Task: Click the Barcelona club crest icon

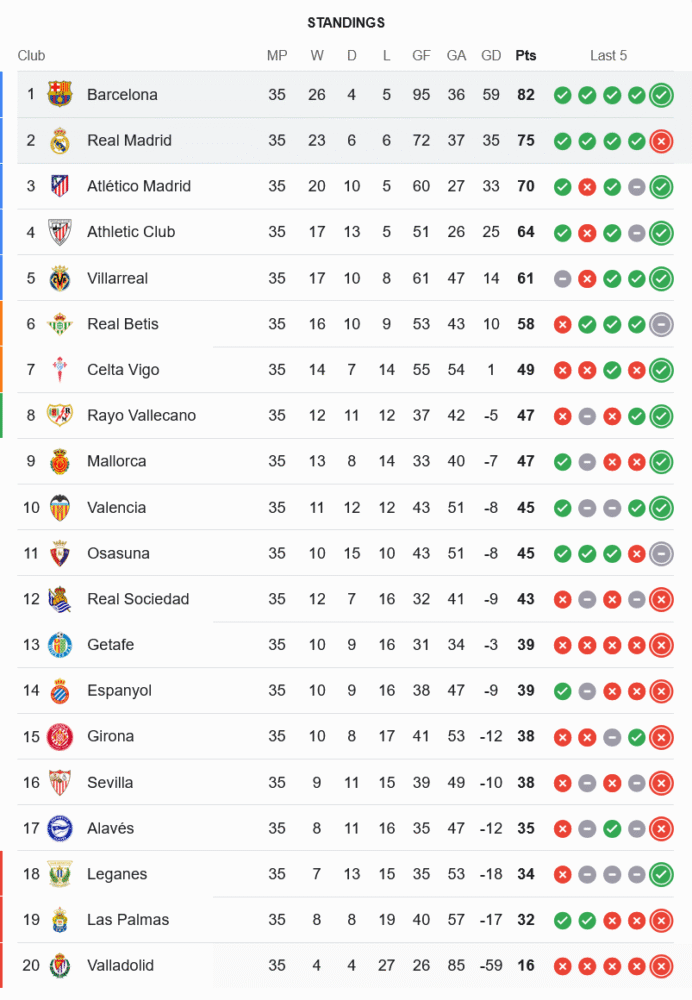Action: [x=60, y=94]
